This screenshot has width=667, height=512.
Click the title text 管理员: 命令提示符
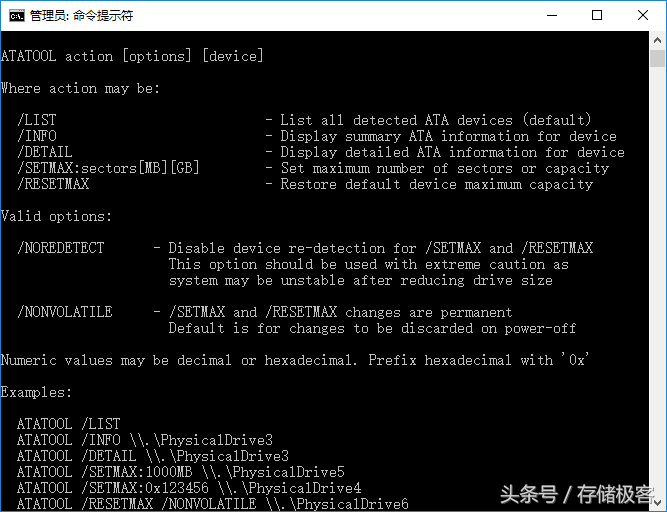81,16
